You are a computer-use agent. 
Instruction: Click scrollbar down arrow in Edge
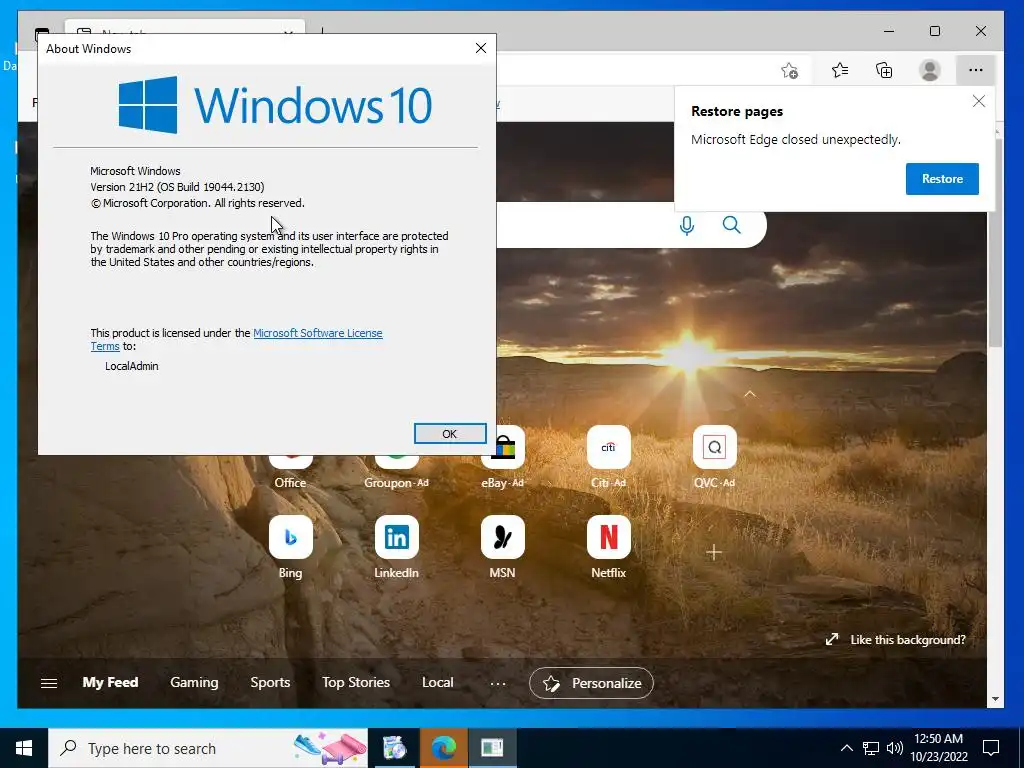(x=995, y=699)
